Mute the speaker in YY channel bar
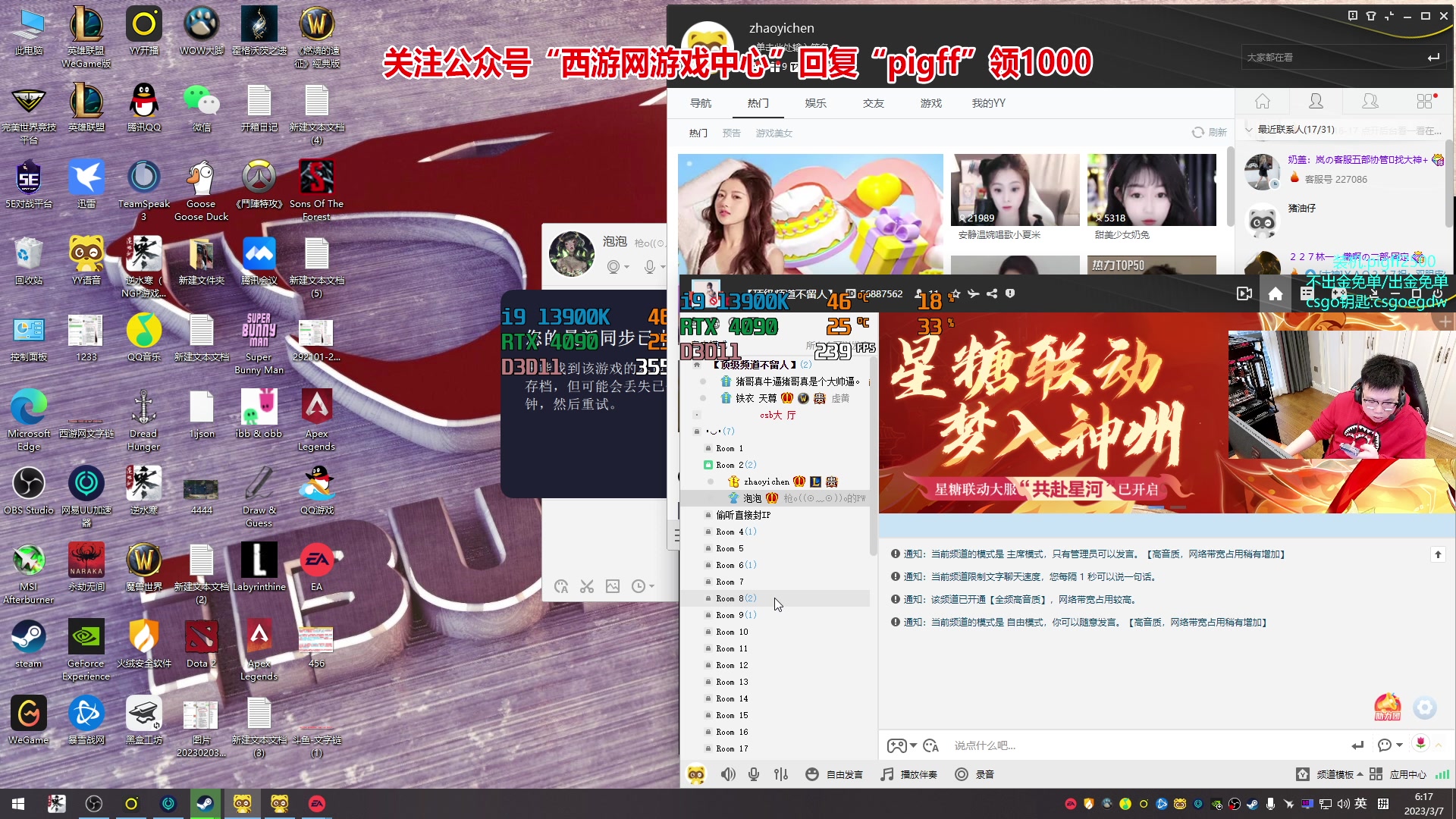The image size is (1456, 819). pyautogui.click(x=727, y=774)
